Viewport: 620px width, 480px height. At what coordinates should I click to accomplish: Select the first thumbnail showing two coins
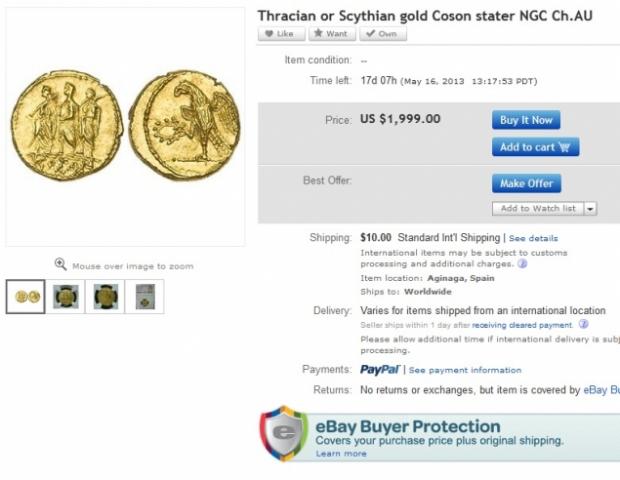25,297
